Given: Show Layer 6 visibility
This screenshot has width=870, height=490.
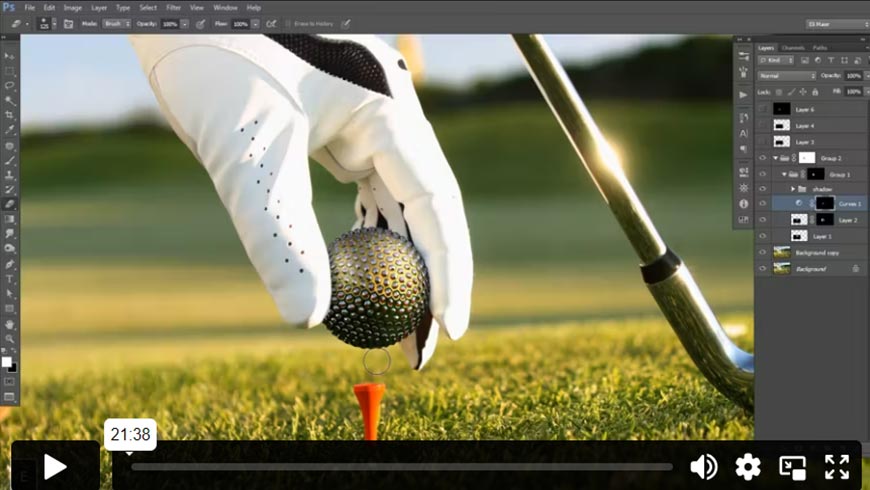Looking at the screenshot, I should (762, 109).
